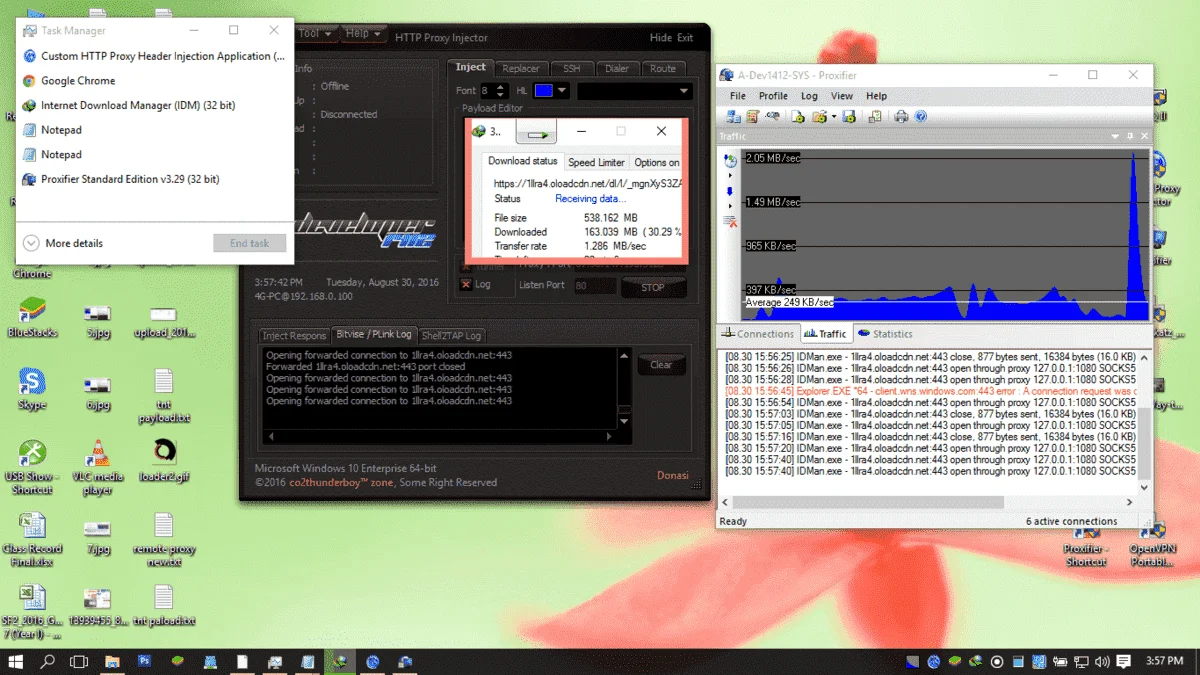Screen dimensions: 1200x675
Task: Click blue download arrow icon in Traffic pane
Action: [x=730, y=191]
